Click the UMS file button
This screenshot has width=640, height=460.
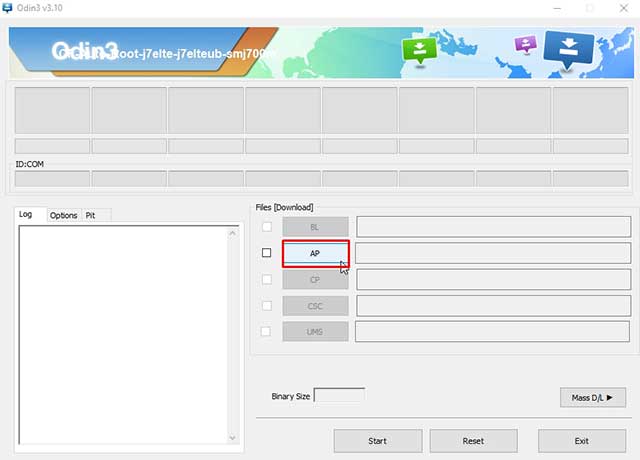pyautogui.click(x=316, y=331)
